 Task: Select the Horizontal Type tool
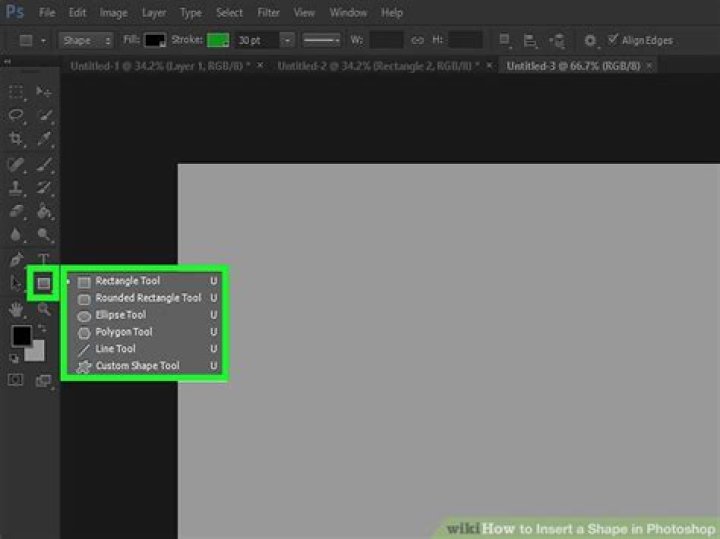(x=44, y=260)
